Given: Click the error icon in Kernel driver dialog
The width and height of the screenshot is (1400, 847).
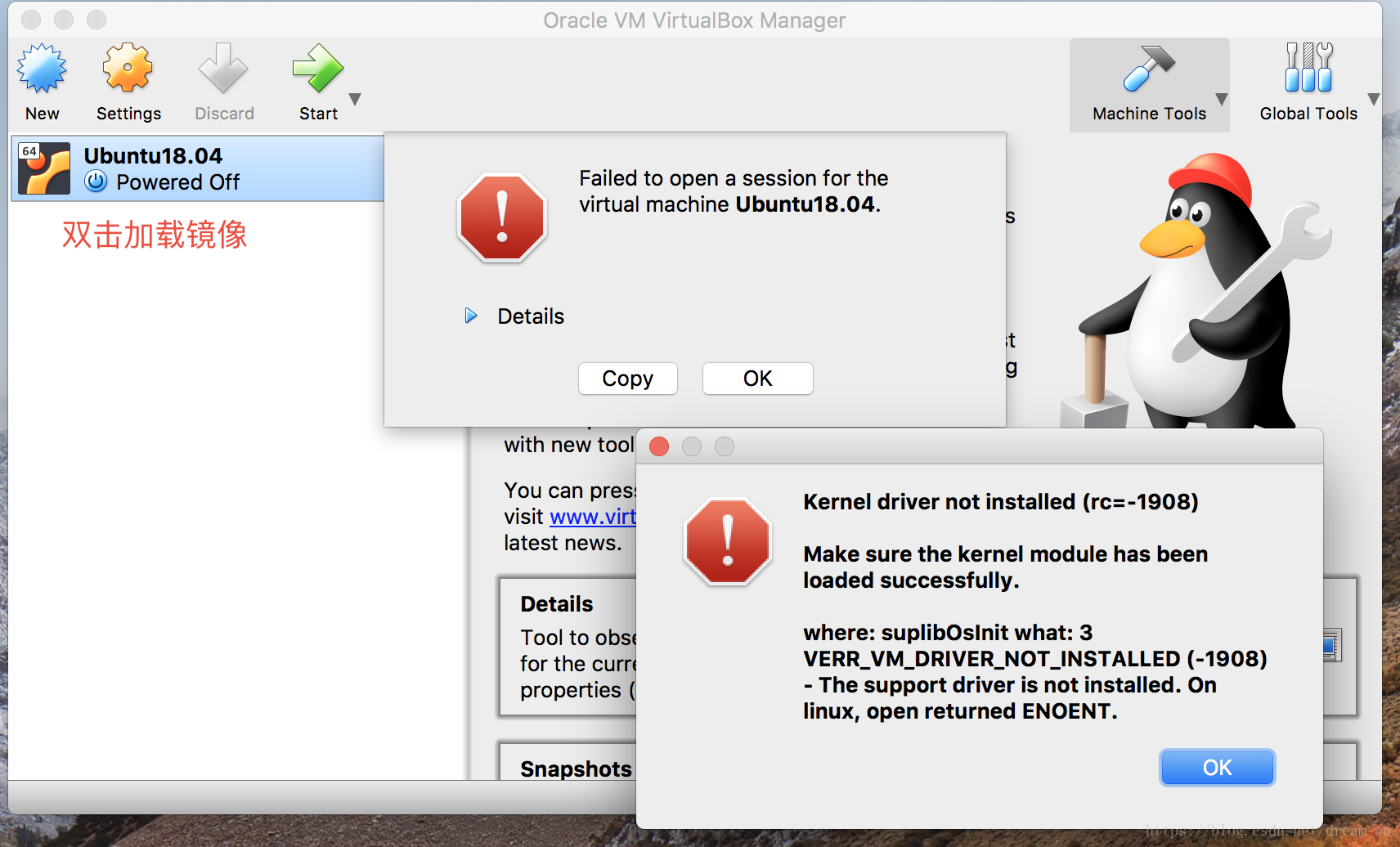Looking at the screenshot, I should point(728,542).
